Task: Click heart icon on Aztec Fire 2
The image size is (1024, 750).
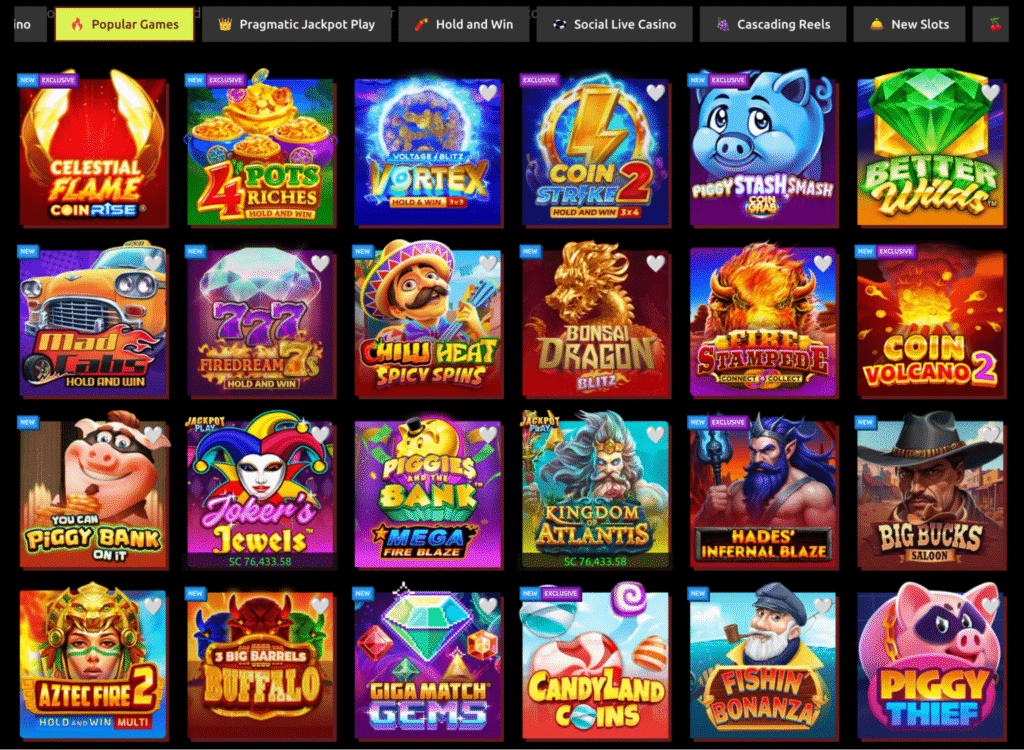Action: (153, 606)
